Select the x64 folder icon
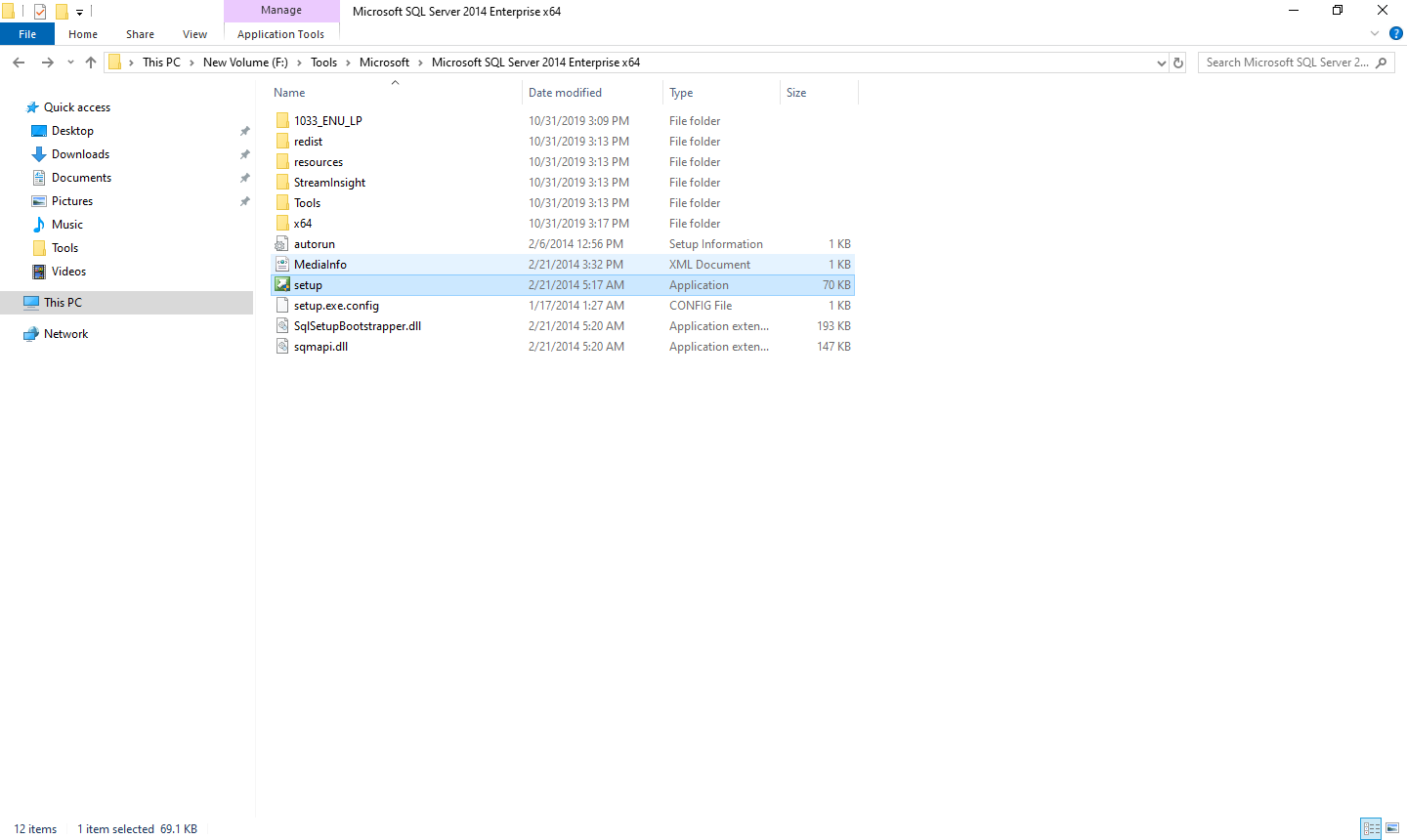Viewport: 1407px width, 840px height. click(x=282, y=224)
